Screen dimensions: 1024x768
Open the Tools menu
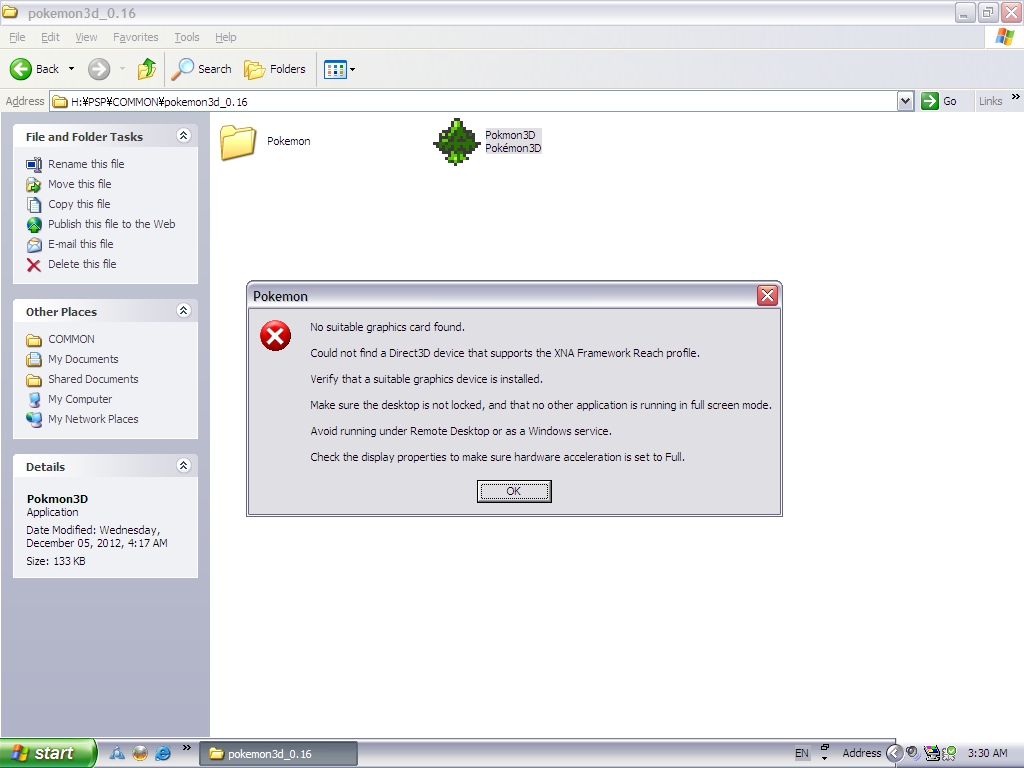tap(187, 37)
